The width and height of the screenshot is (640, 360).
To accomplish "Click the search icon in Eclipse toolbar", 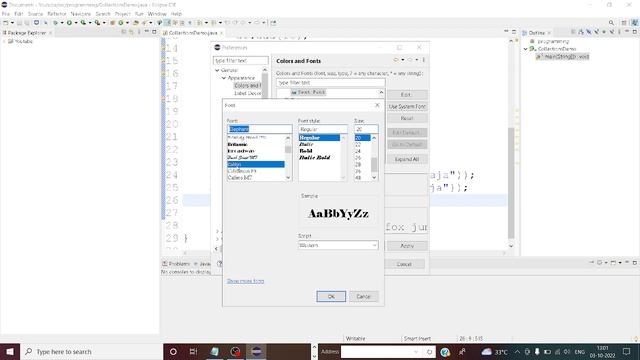I will [x=611, y=23].
